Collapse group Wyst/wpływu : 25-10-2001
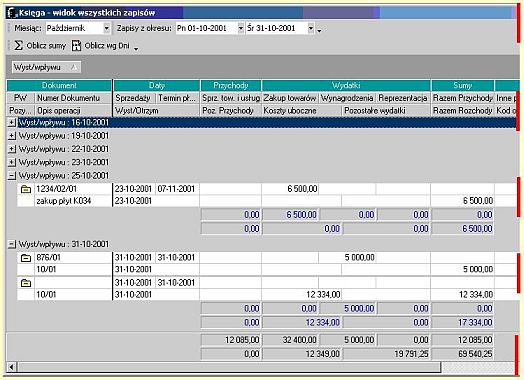524x380 pixels. 12,176
